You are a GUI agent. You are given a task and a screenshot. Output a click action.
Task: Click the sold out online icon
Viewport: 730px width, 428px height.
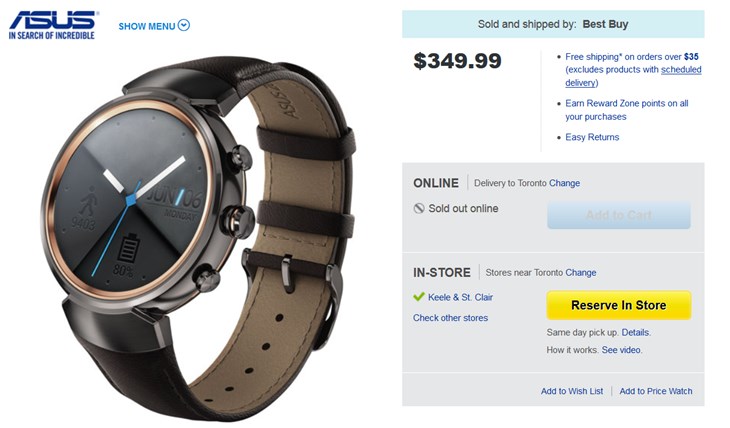click(x=419, y=208)
